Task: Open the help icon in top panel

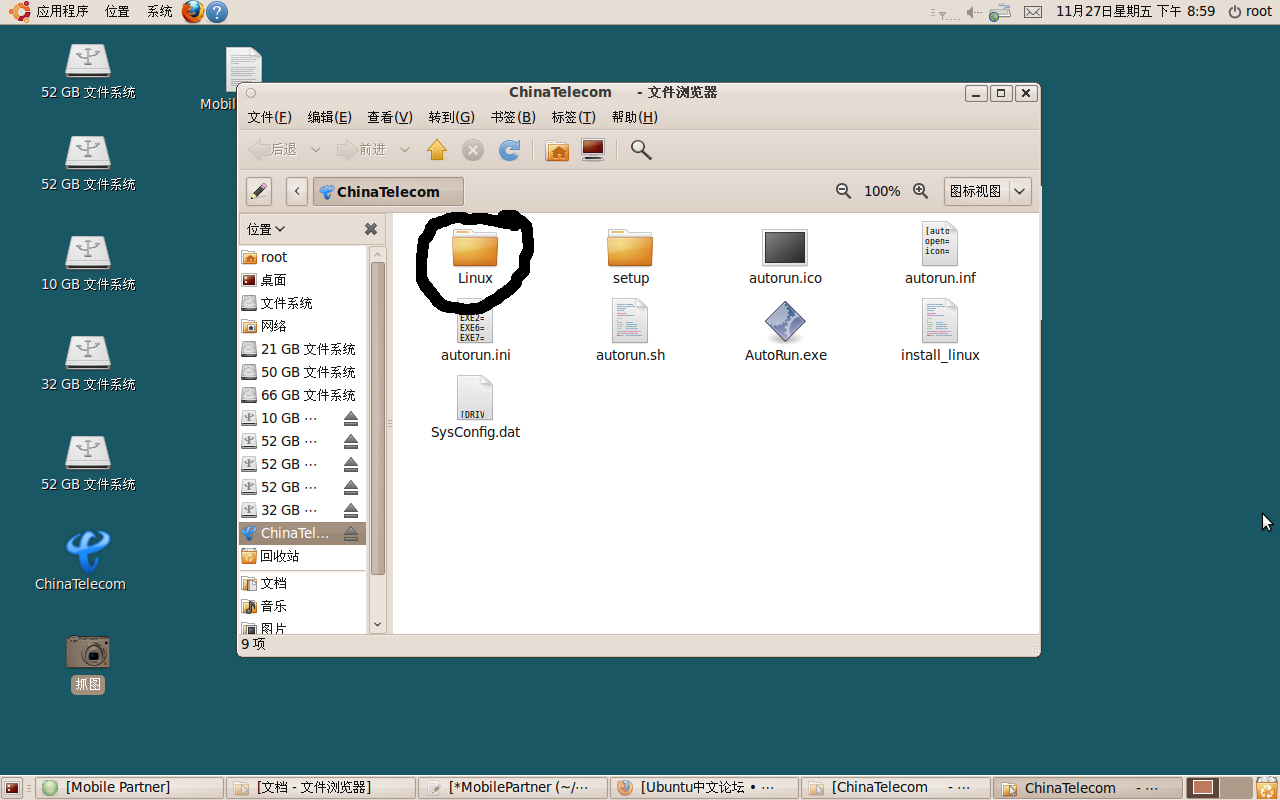Action: coord(217,12)
